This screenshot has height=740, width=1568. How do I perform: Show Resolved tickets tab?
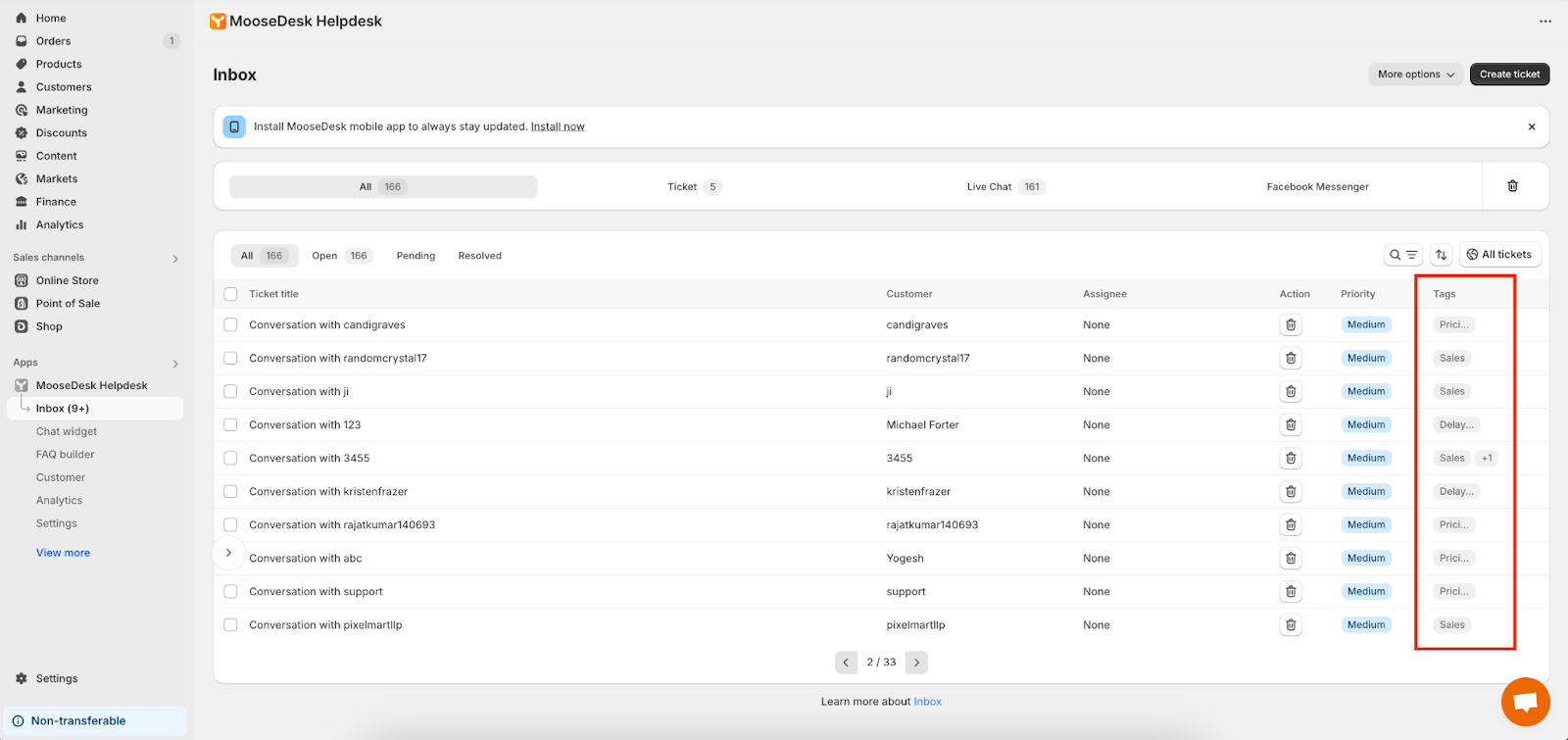[x=479, y=256]
